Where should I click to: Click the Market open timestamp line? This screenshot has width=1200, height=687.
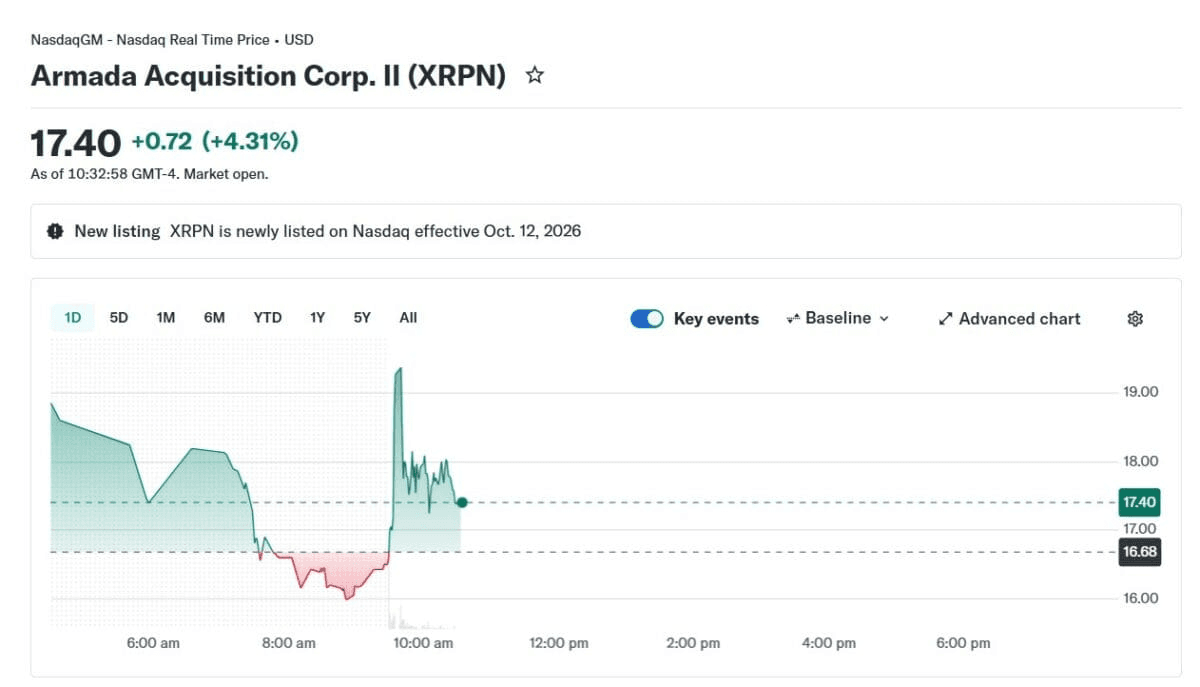click(149, 174)
